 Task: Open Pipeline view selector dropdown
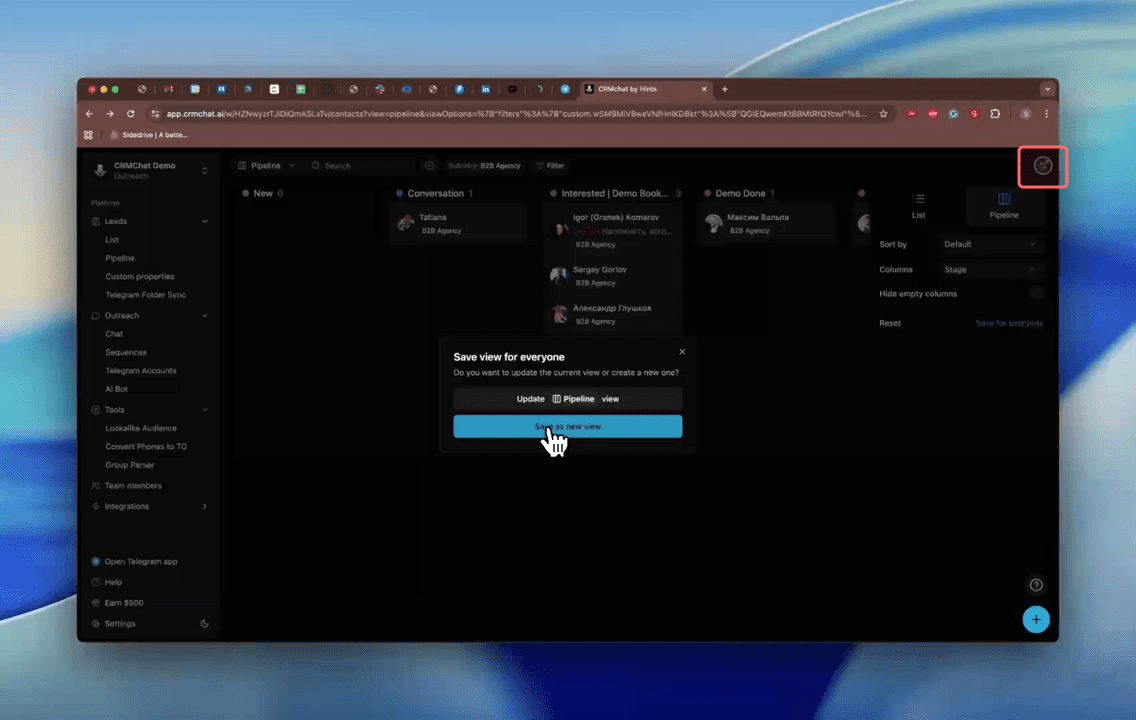pos(266,166)
